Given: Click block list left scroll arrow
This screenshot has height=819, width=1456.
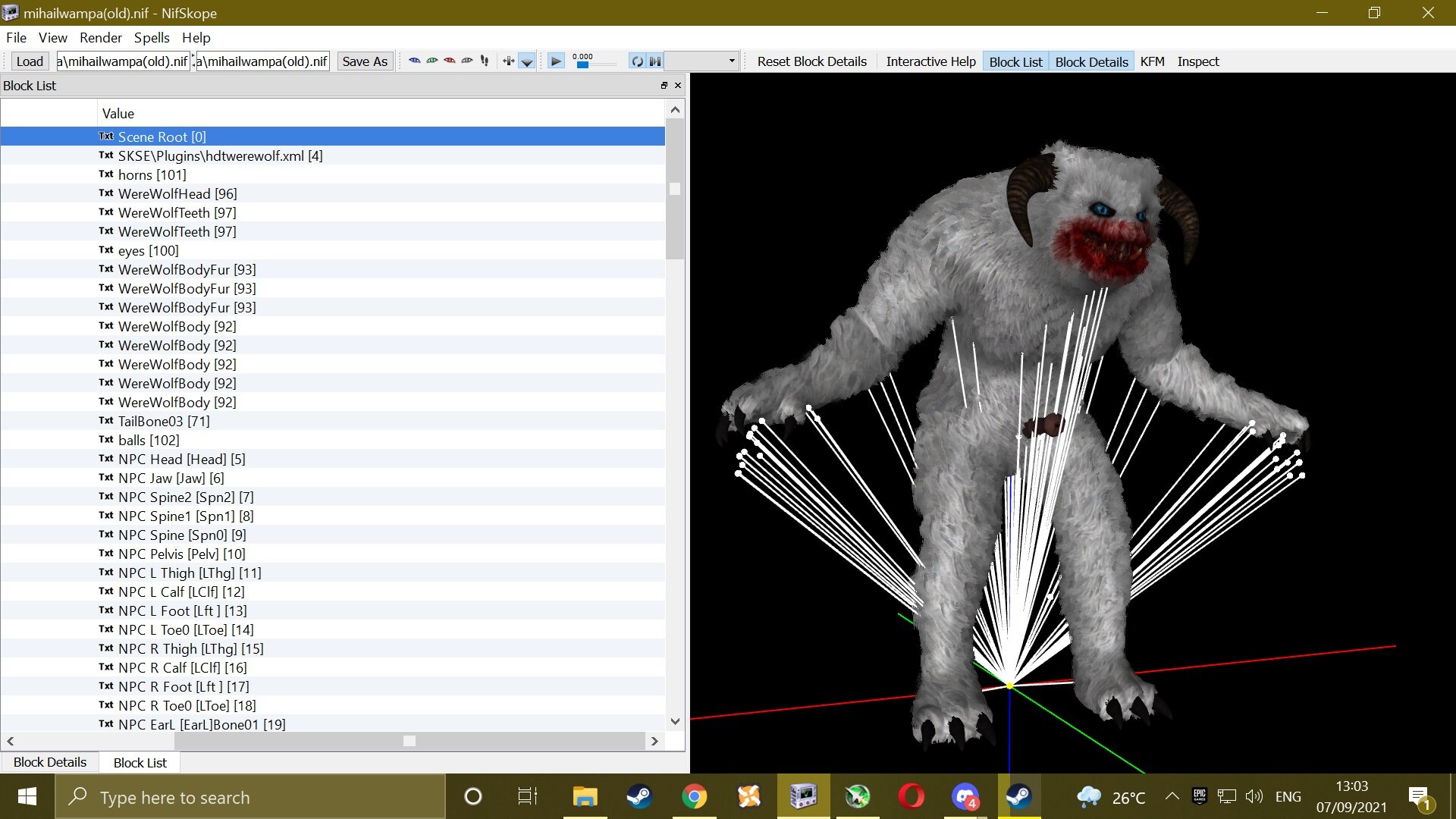Looking at the screenshot, I should coord(11,741).
